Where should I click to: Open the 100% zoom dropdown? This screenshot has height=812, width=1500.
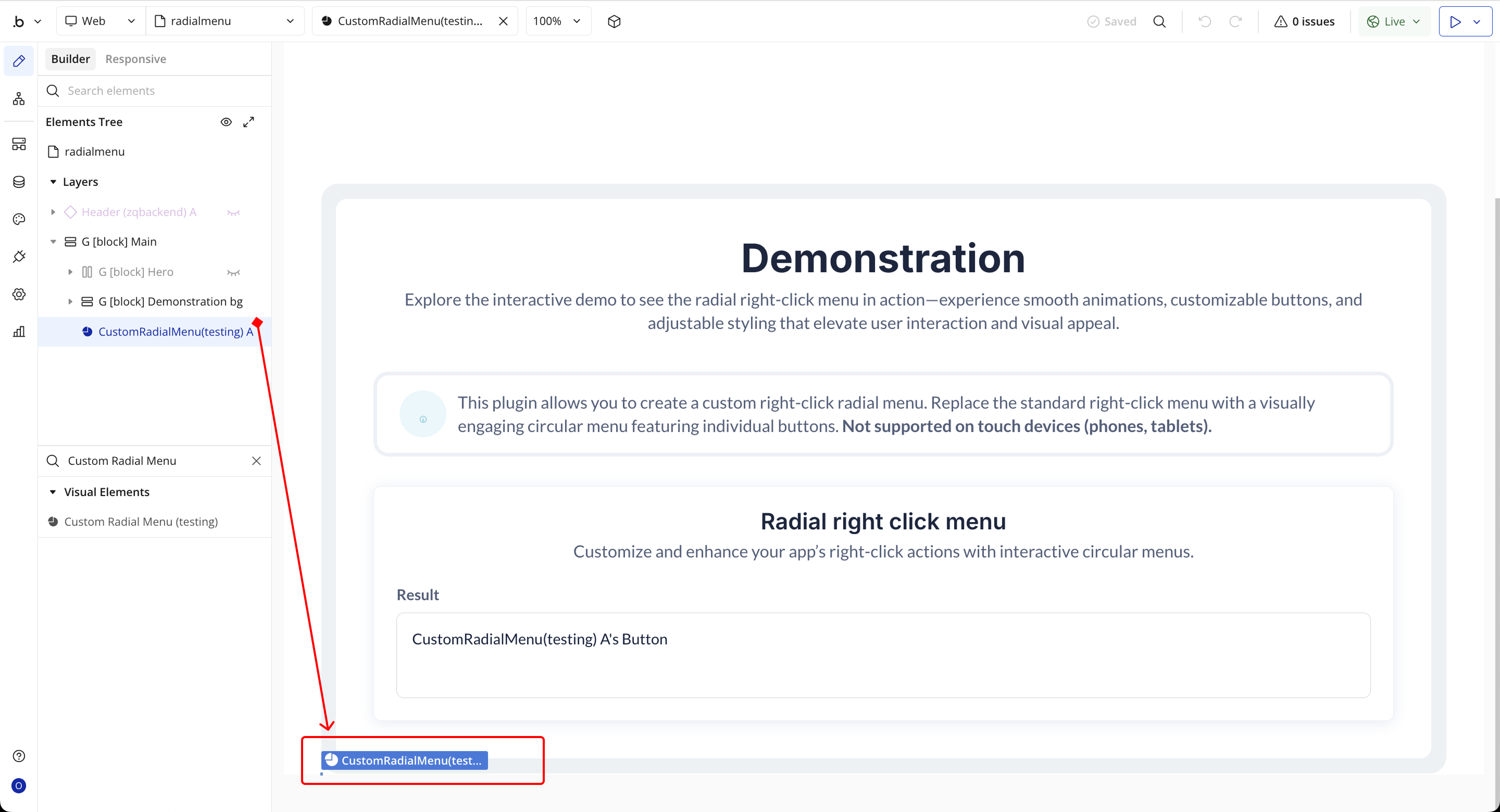[x=557, y=21]
